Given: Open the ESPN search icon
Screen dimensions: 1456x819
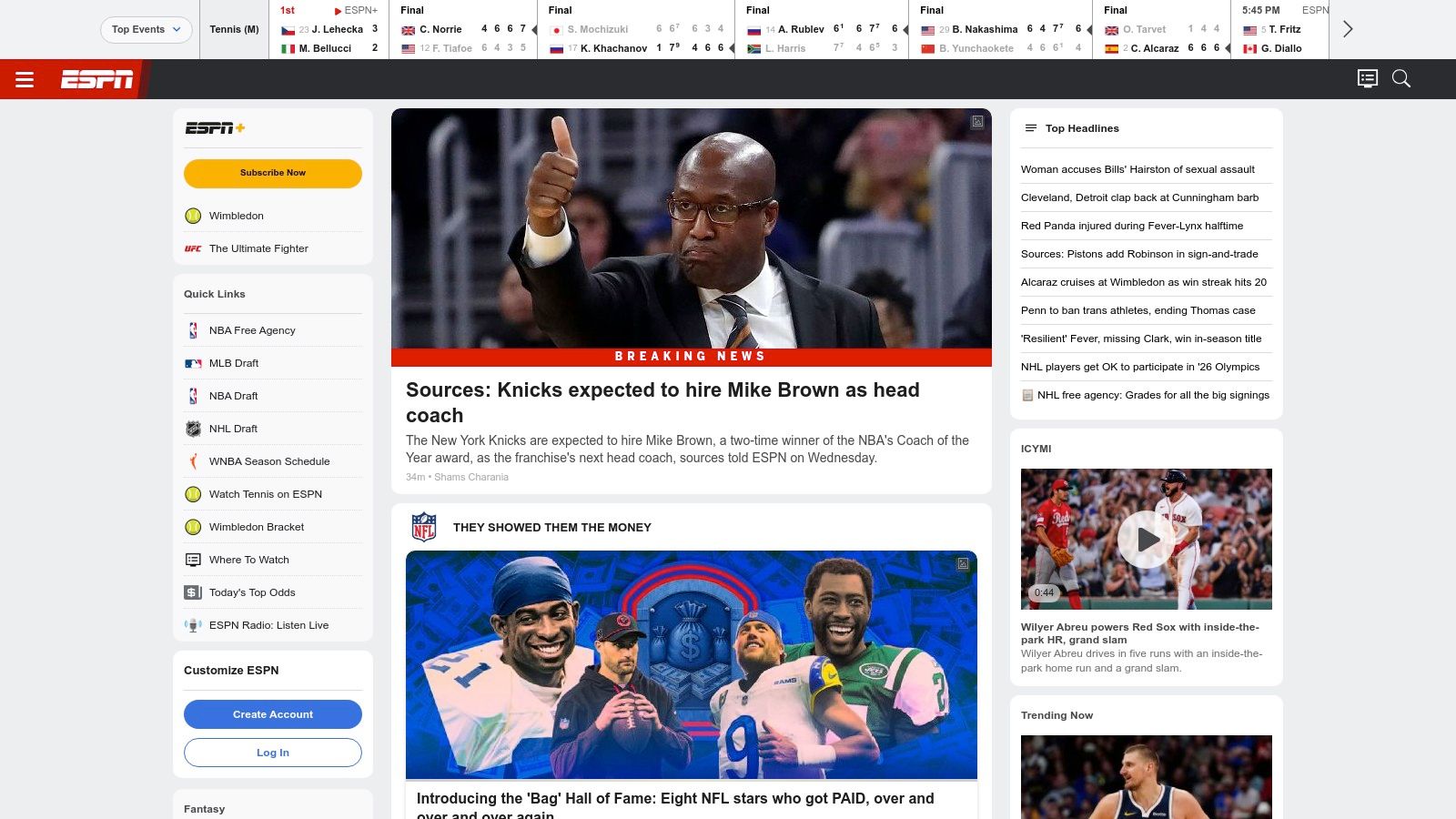Looking at the screenshot, I should 1400,79.
